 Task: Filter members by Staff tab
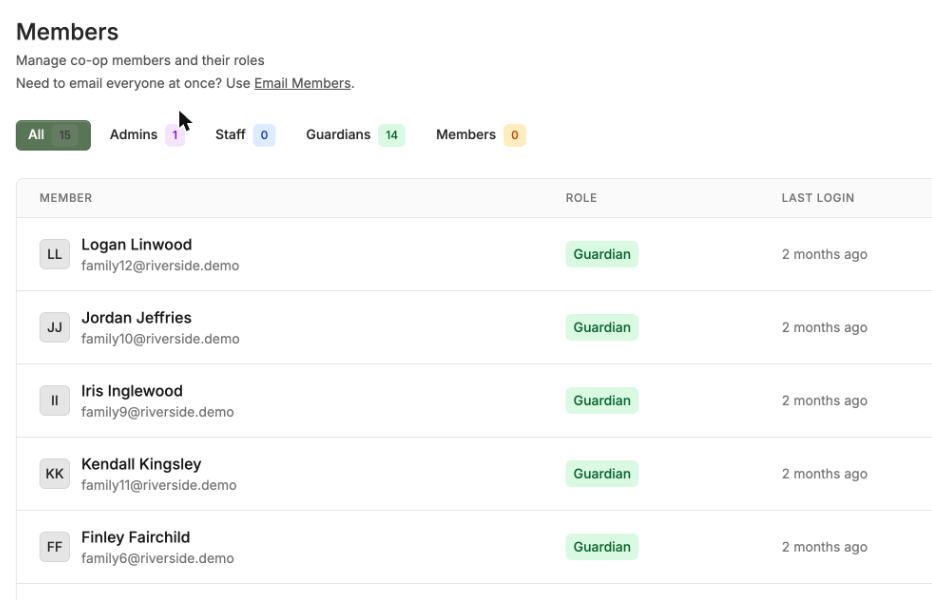click(x=245, y=135)
